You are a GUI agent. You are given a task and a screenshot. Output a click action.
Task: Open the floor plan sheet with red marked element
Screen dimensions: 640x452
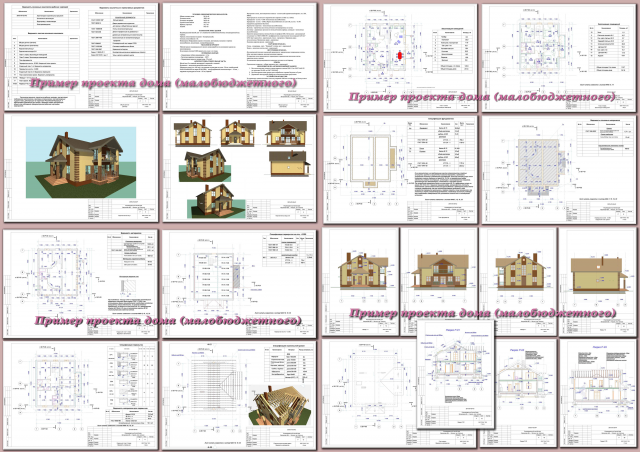tap(400, 58)
